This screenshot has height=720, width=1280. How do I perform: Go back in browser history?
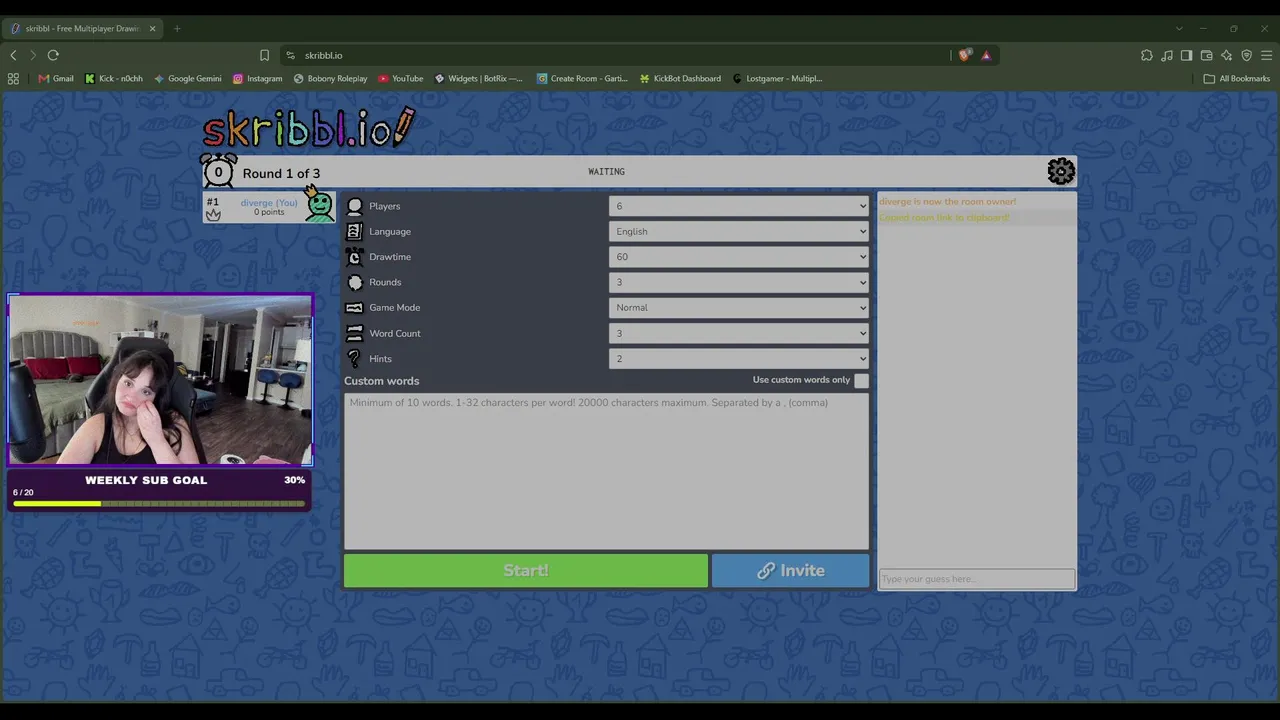pos(13,55)
